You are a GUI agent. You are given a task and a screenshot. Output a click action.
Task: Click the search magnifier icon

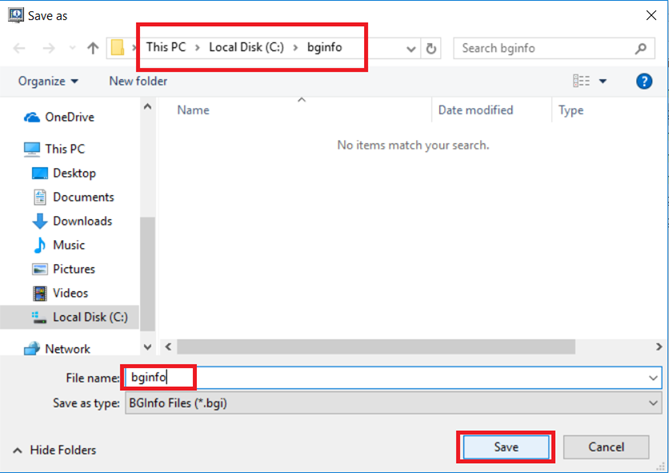[641, 48]
